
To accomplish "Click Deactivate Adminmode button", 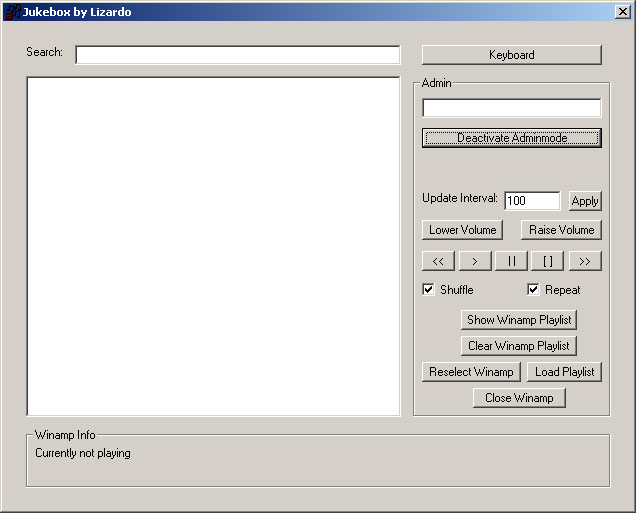I will click(x=511, y=138).
